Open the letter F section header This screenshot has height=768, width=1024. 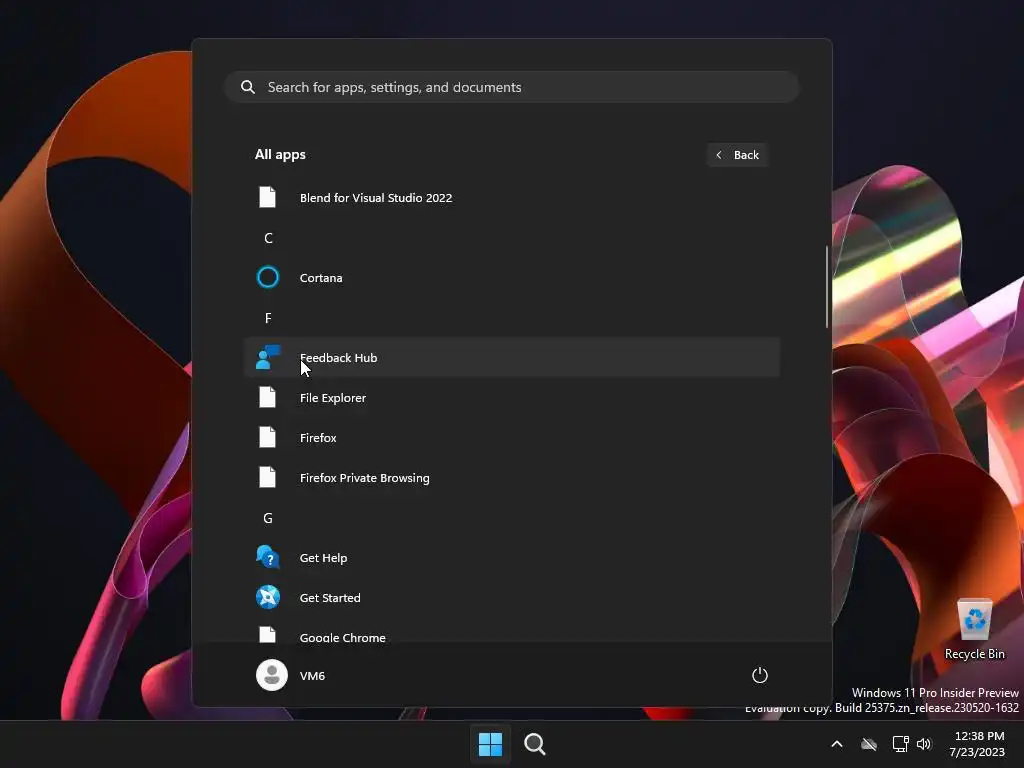click(x=268, y=317)
